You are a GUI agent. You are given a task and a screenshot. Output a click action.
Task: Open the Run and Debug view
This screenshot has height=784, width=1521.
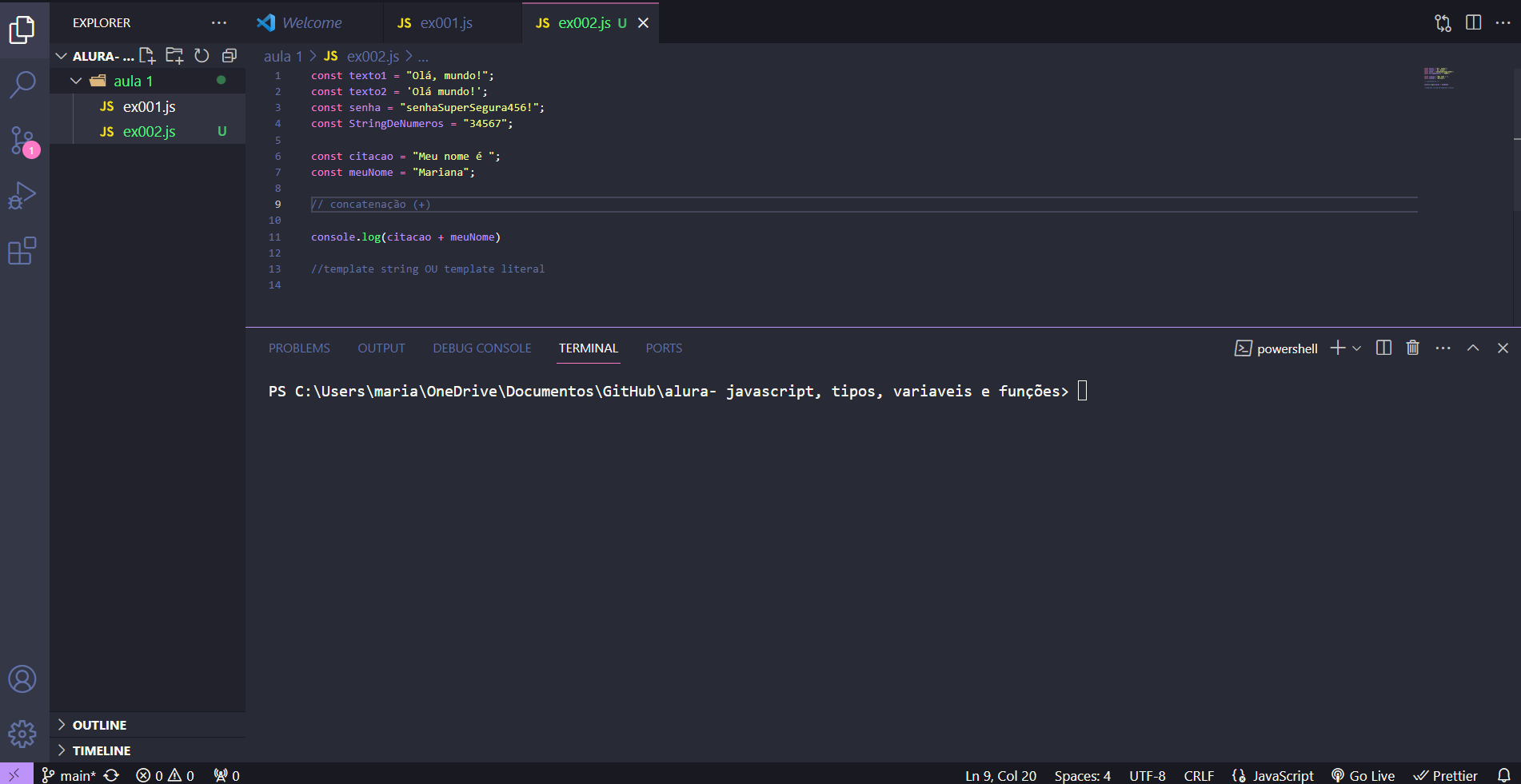[x=22, y=196]
